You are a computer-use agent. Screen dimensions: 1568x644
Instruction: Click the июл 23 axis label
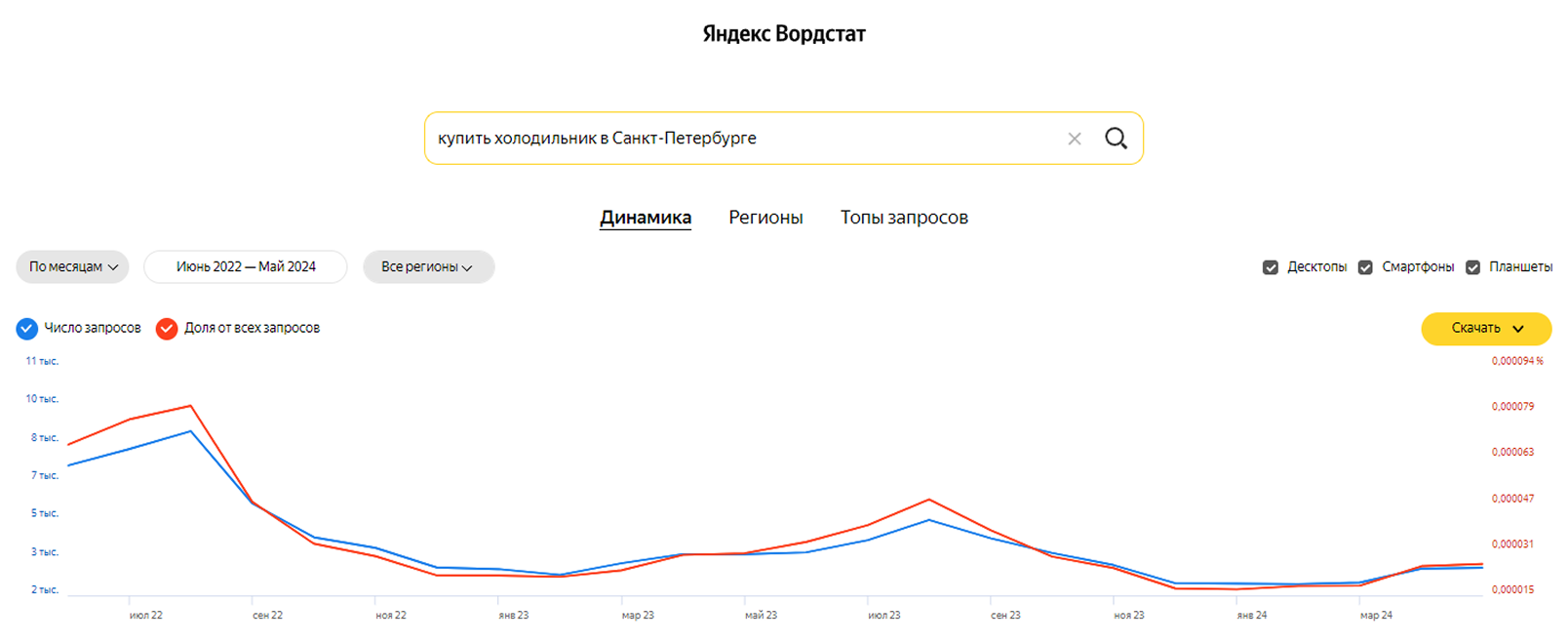884,616
